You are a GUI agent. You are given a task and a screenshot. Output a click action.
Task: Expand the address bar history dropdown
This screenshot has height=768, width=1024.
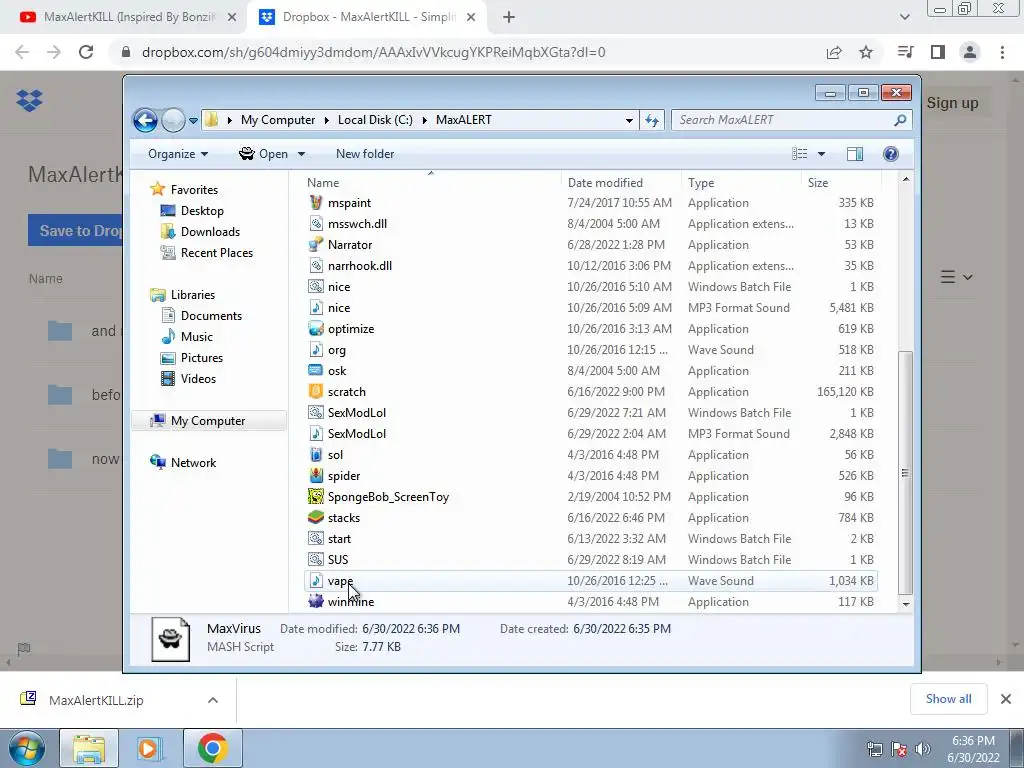click(x=629, y=120)
